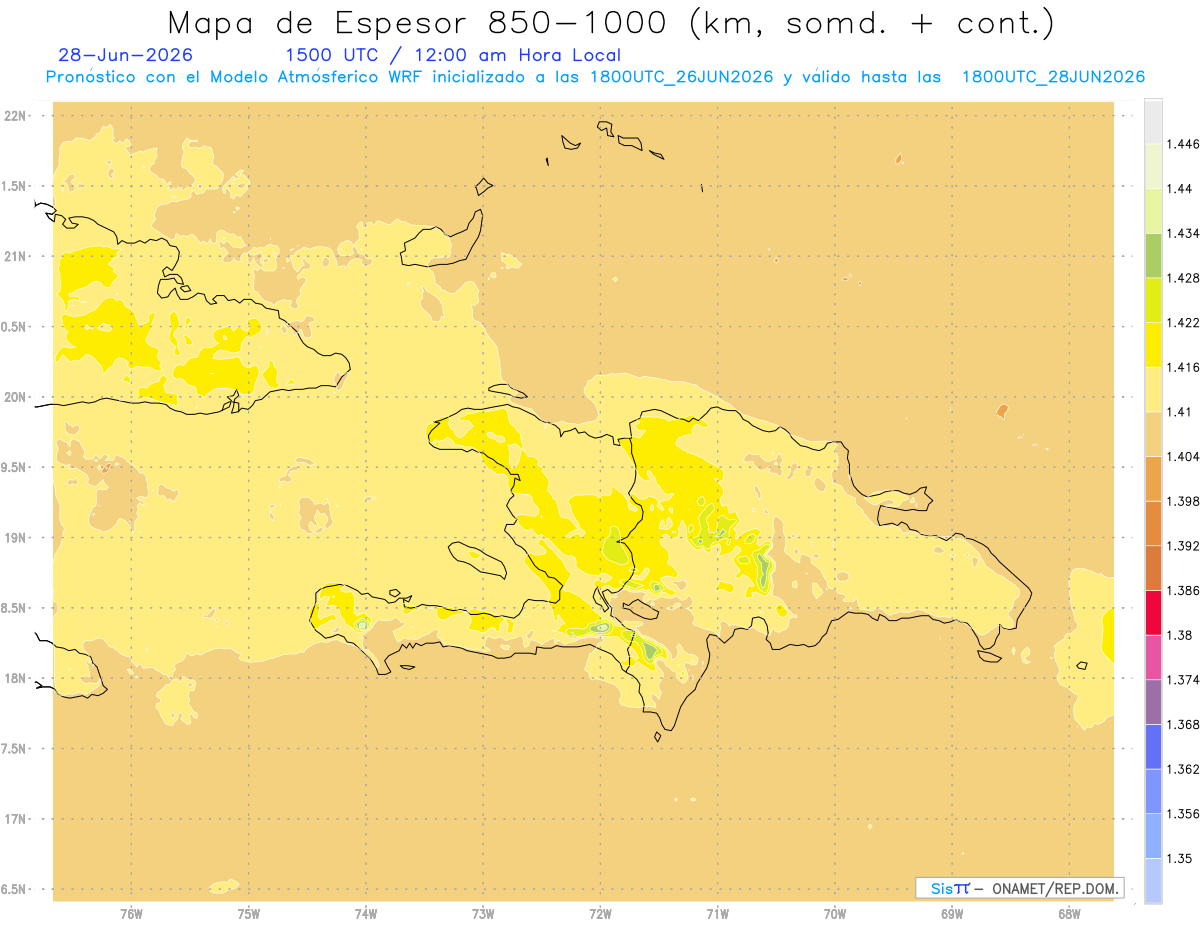Click the legend value '1.386'

tap(1185, 590)
